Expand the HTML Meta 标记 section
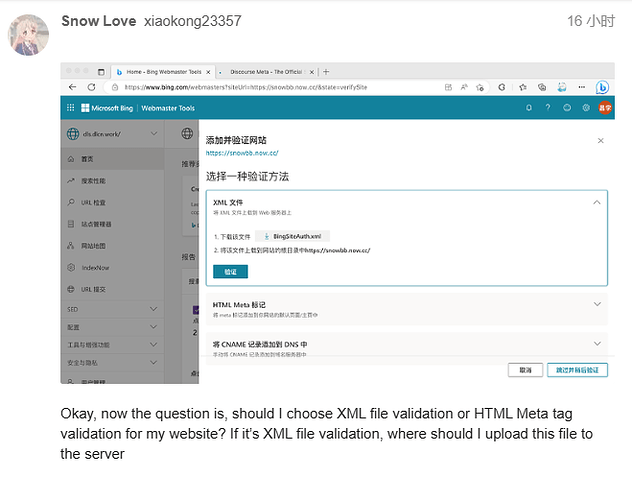 point(597,304)
